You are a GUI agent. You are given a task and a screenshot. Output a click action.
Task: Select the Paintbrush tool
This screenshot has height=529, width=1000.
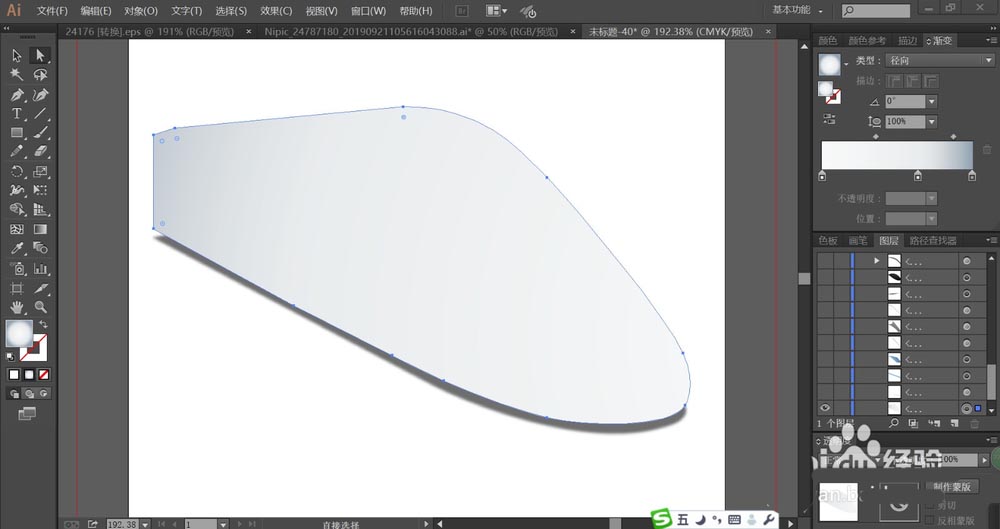click(40, 133)
